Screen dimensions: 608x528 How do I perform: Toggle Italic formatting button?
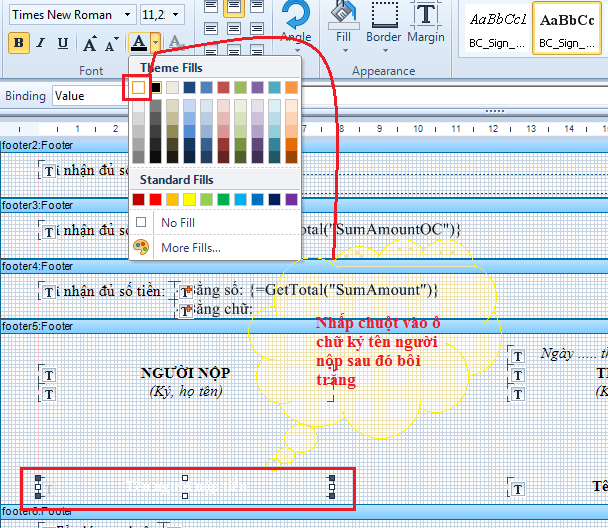click(40, 43)
